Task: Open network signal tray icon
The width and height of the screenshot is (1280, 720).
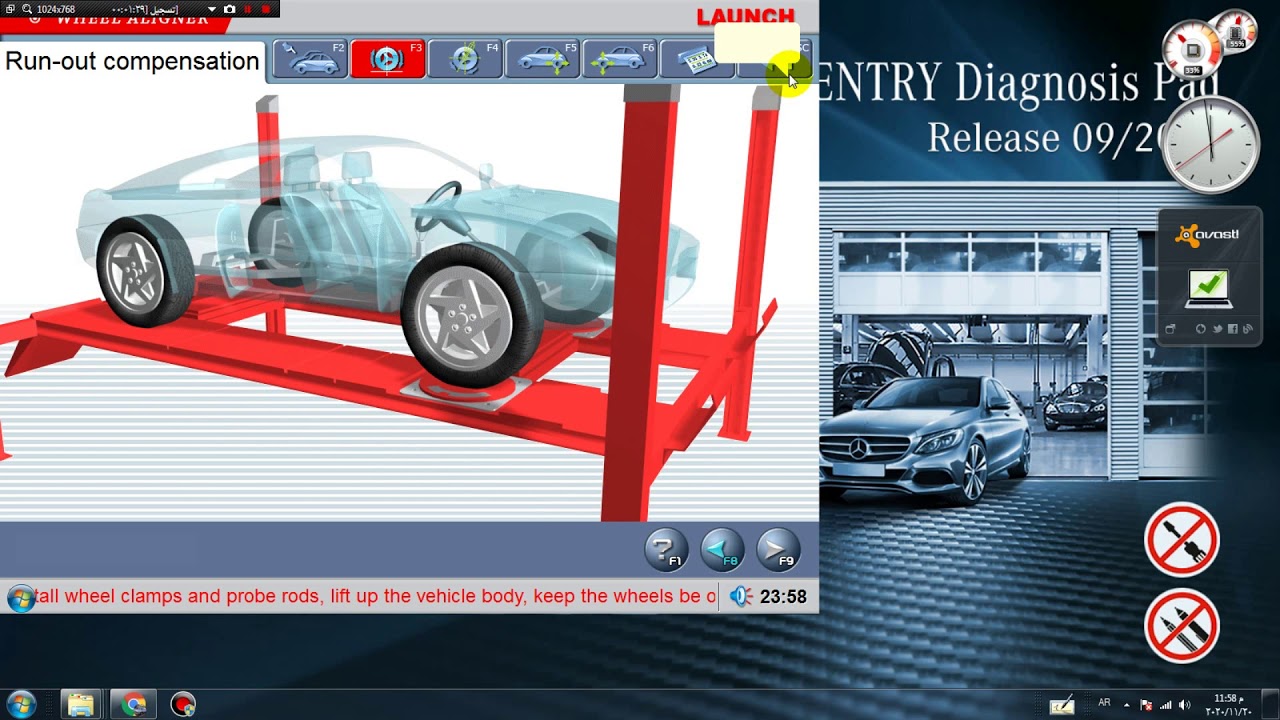Action: click(x=1165, y=705)
